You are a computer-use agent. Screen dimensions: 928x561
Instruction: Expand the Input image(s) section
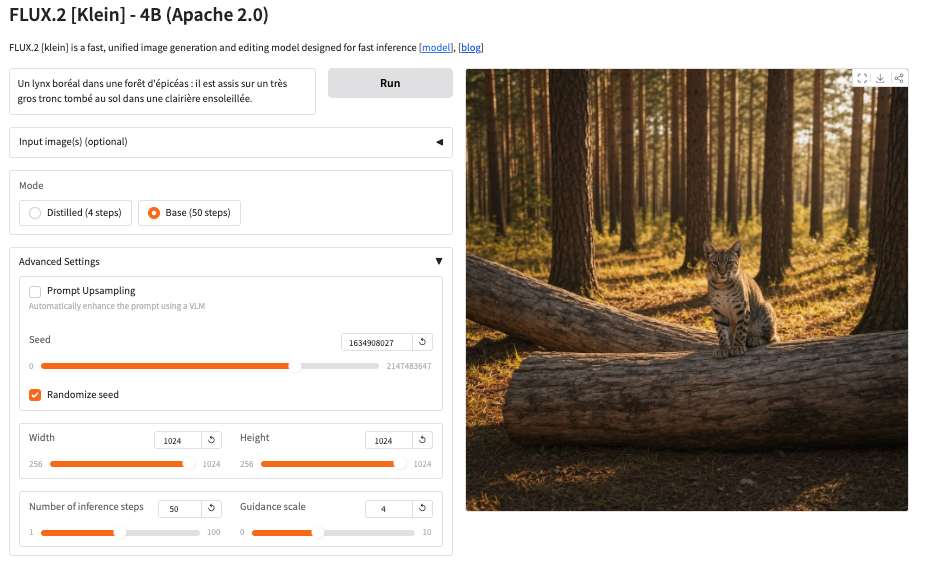[230, 142]
